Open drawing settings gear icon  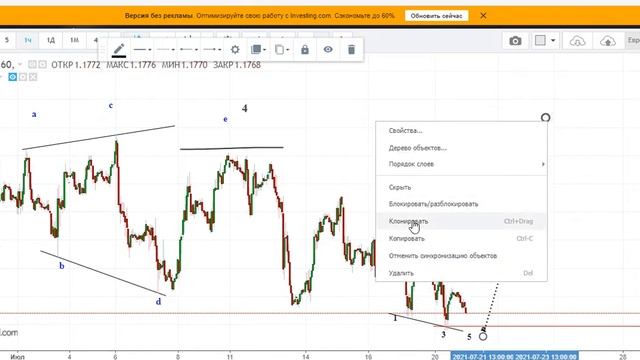click(x=235, y=50)
